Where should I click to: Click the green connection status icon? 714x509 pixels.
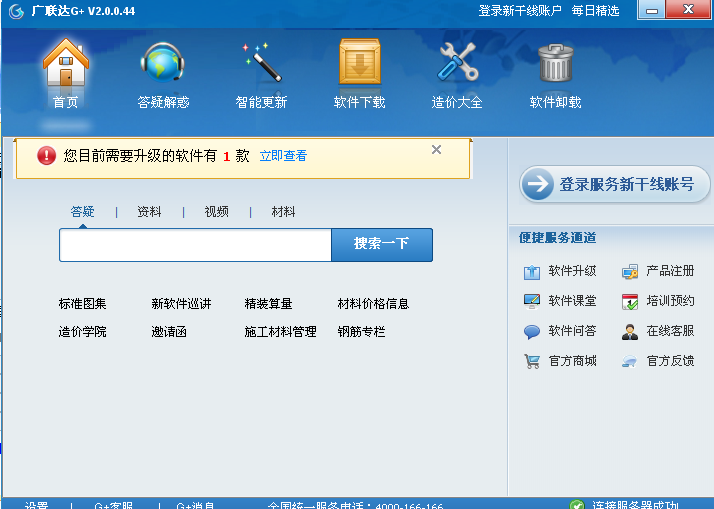pyautogui.click(x=577, y=504)
